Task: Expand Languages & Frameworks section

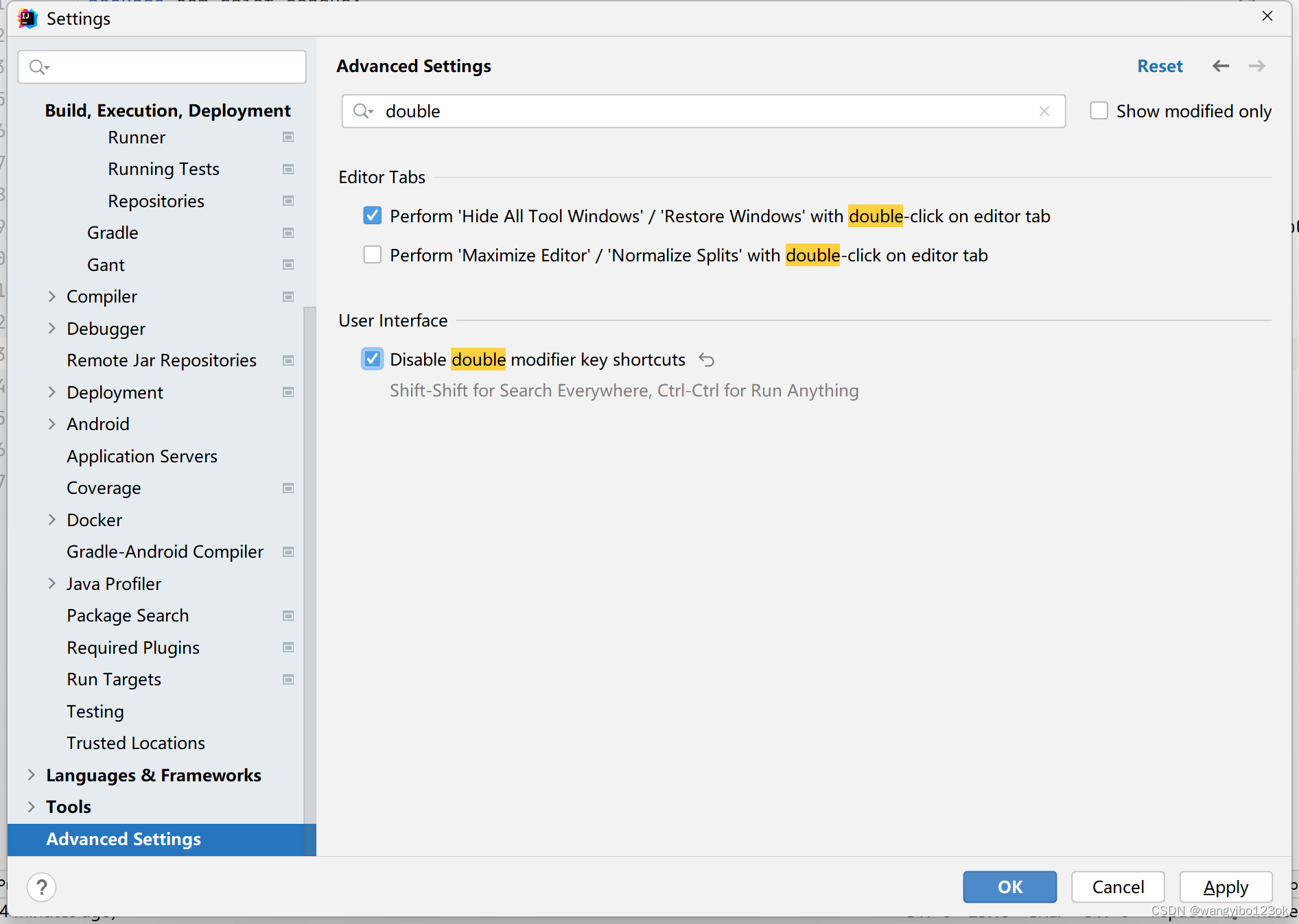Action: (32, 775)
